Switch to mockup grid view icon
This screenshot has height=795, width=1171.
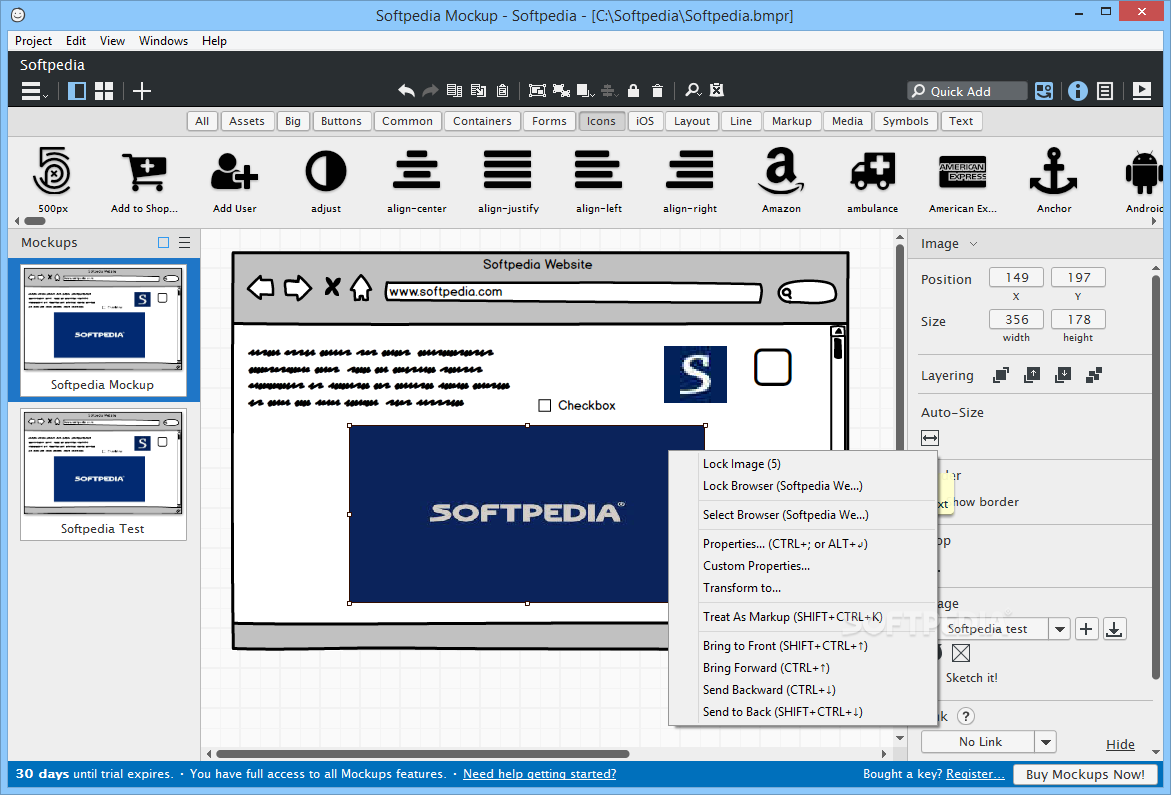tap(104, 91)
